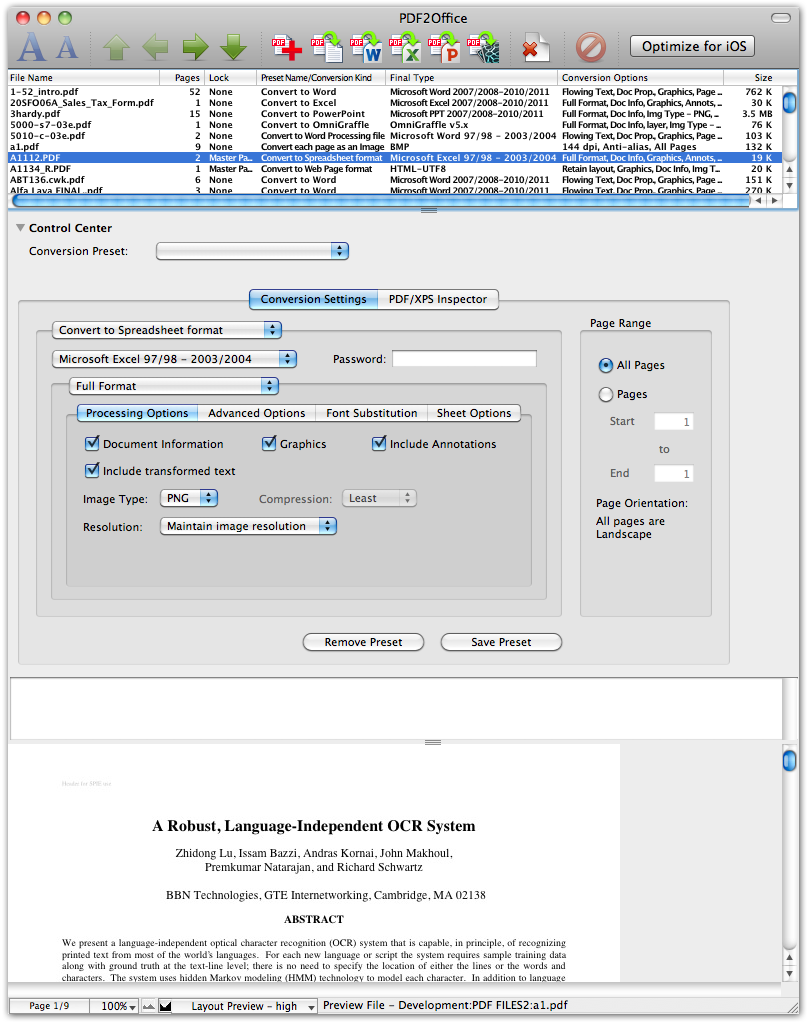Select the 3hardy.pdf row in the file list
810x1030 pixels.
pyautogui.click(x=395, y=114)
